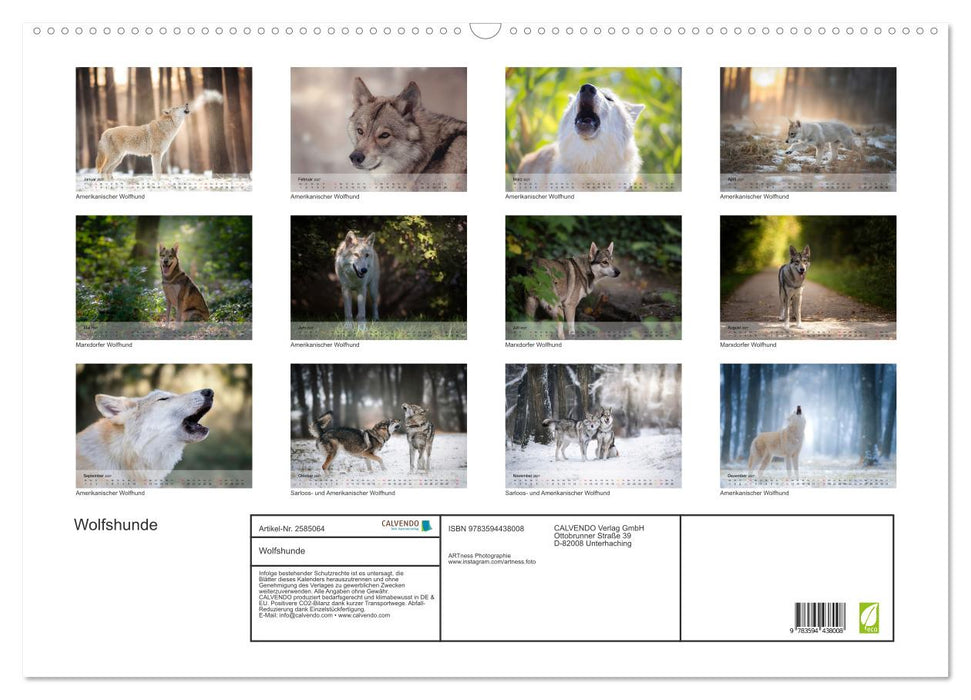Click the Ottobrunner Straße 39 address line
The width and height of the screenshot is (971, 700).
[x=593, y=536]
